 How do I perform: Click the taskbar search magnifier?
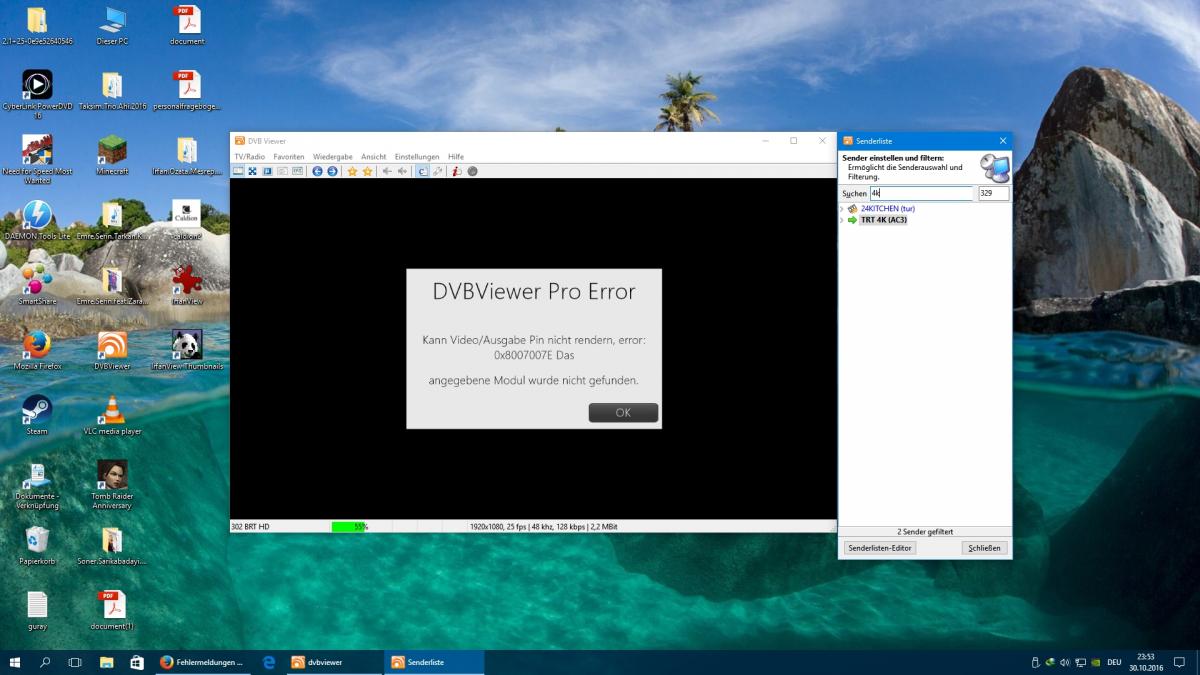click(45, 662)
